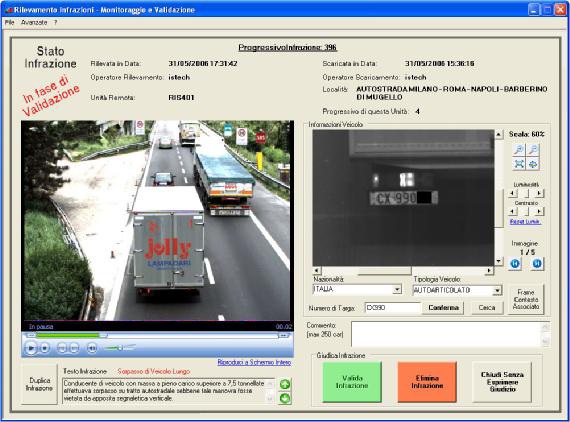Viewport: 570px width, 422px height.
Task: Zoom out on the plate image
Action: point(533,149)
